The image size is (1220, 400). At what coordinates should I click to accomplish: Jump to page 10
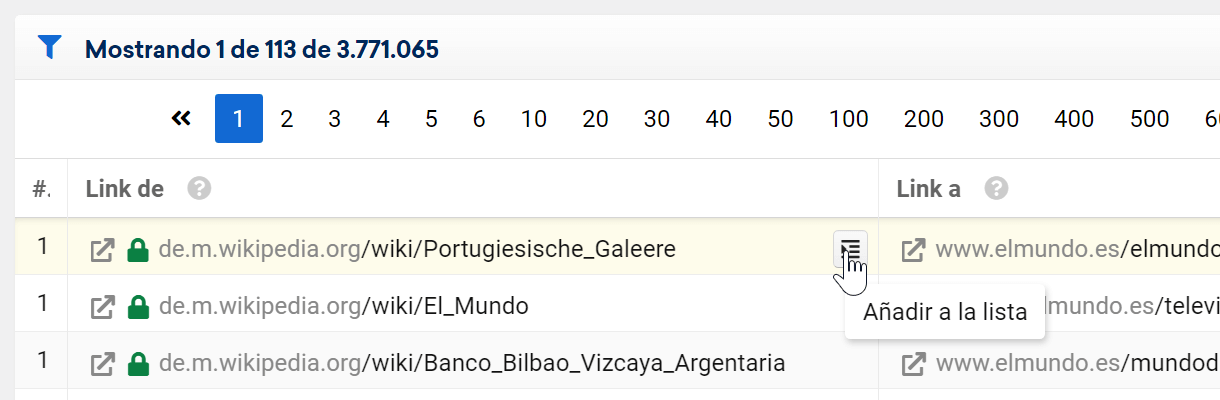(534, 119)
